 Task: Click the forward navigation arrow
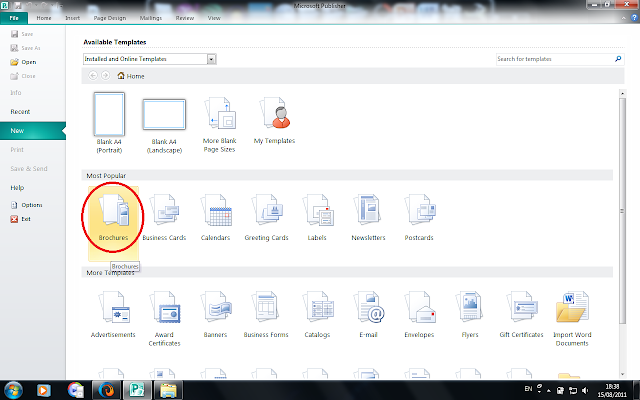[x=105, y=76]
